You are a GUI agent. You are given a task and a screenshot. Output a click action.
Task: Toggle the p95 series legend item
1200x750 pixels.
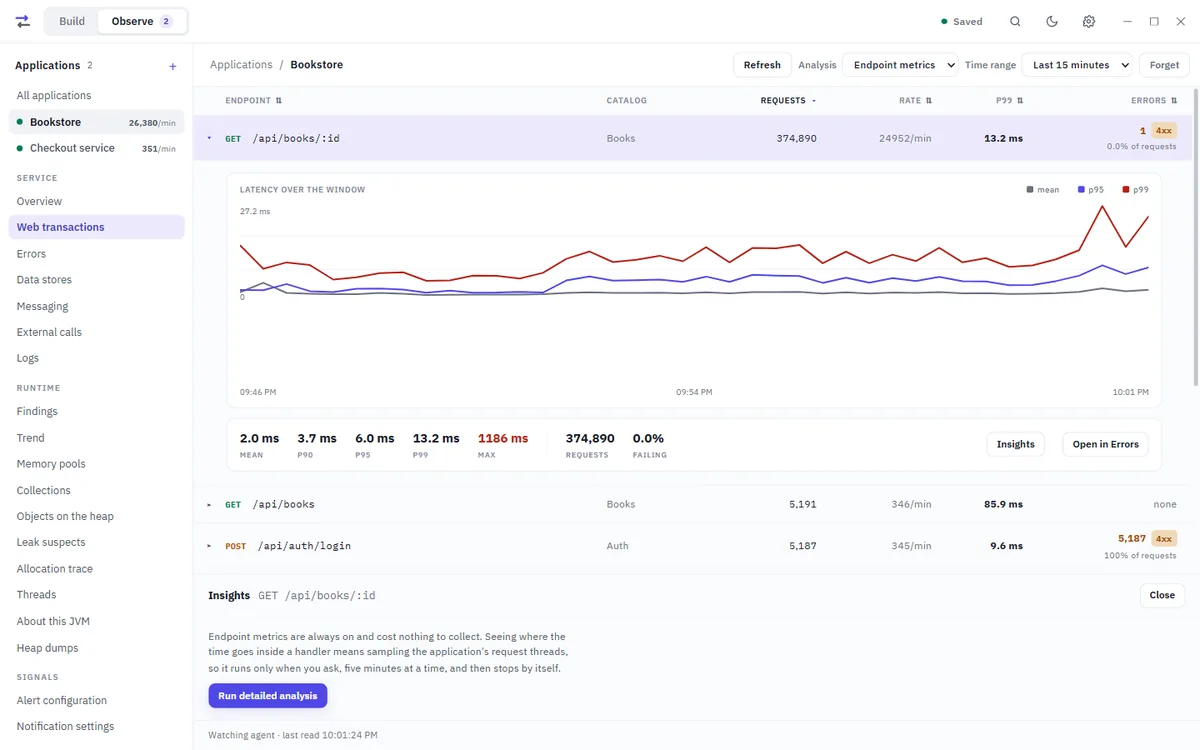[1091, 189]
